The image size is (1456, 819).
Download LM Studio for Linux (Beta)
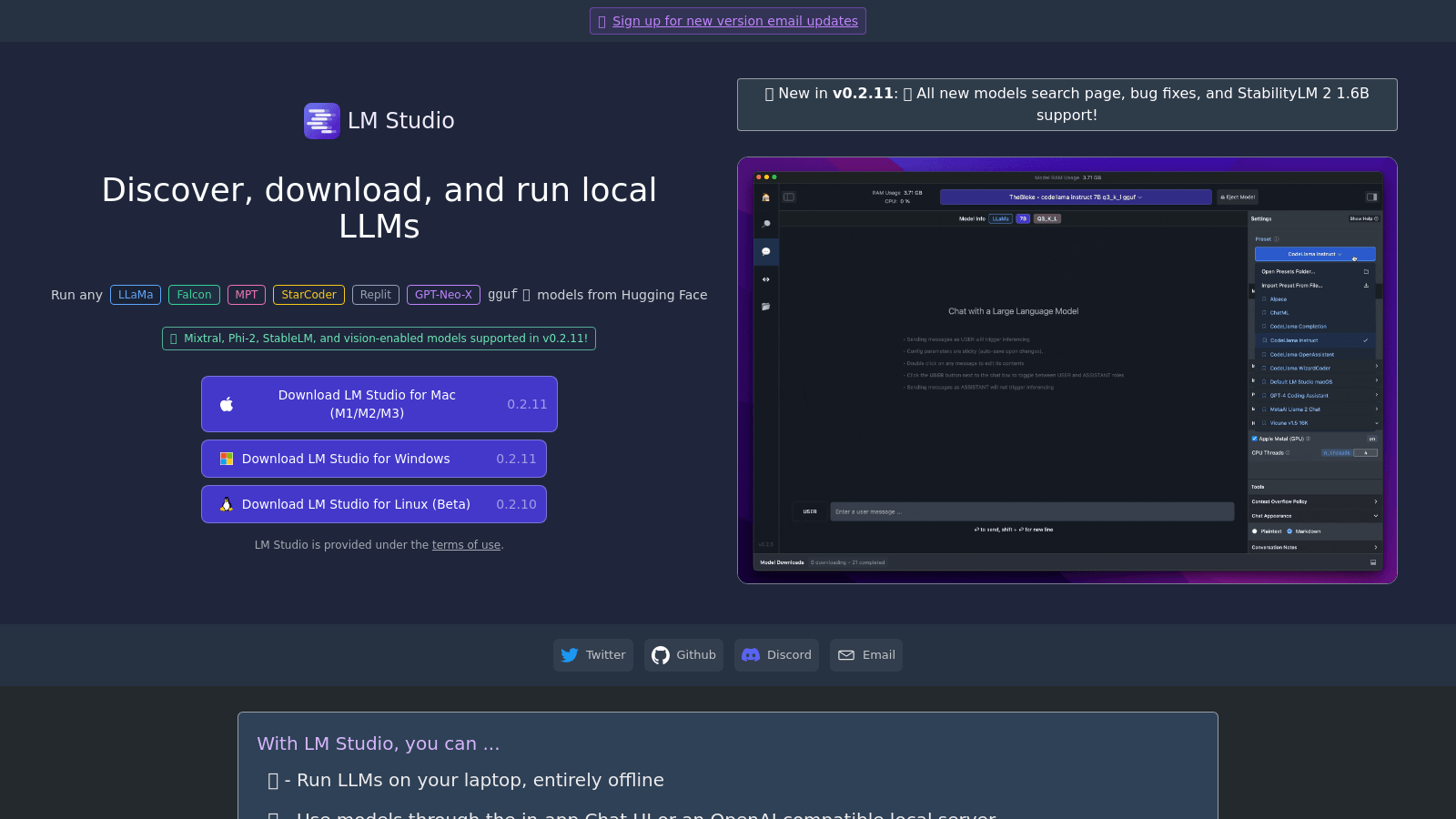tap(374, 504)
